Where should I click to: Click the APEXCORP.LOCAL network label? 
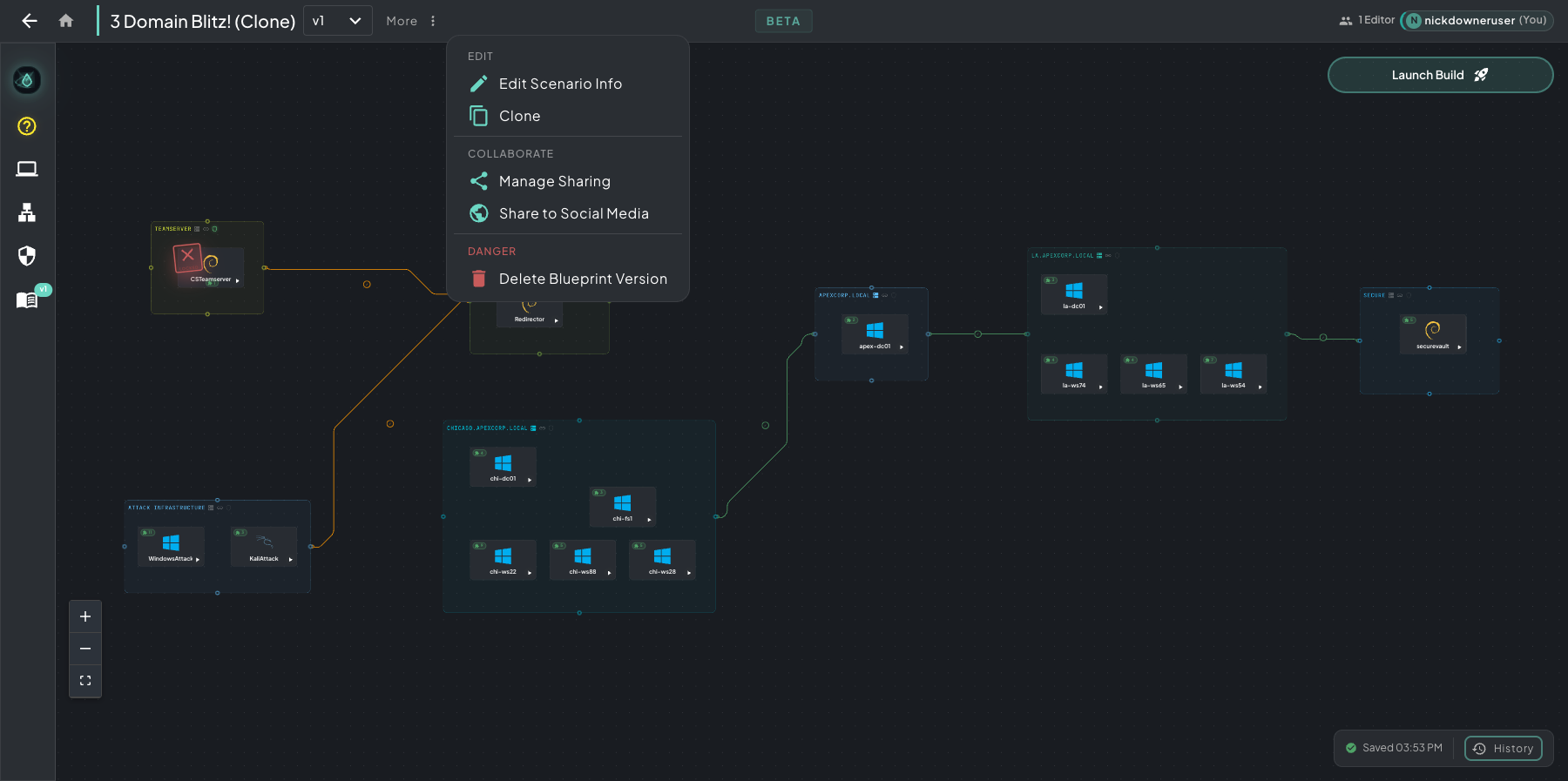pos(844,295)
